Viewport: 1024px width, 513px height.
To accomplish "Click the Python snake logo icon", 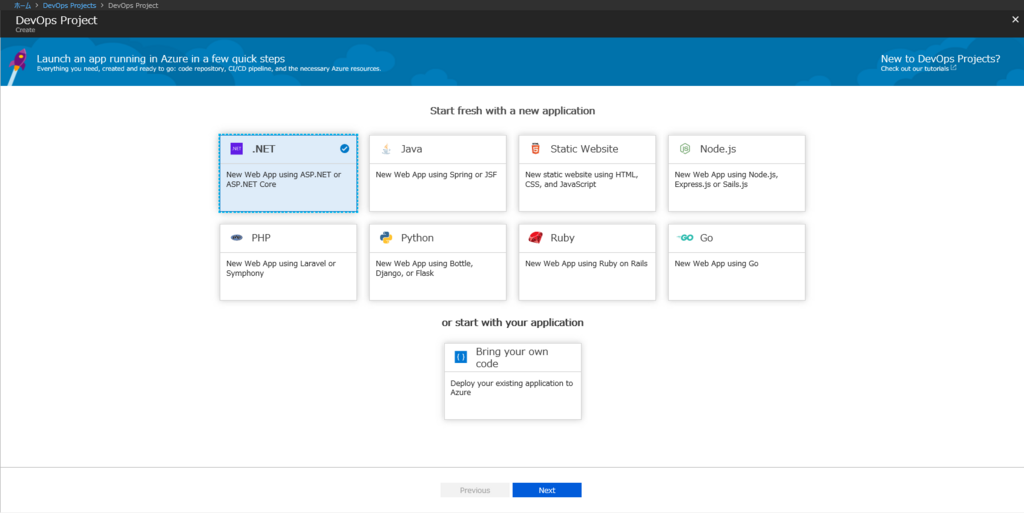I will coord(386,238).
